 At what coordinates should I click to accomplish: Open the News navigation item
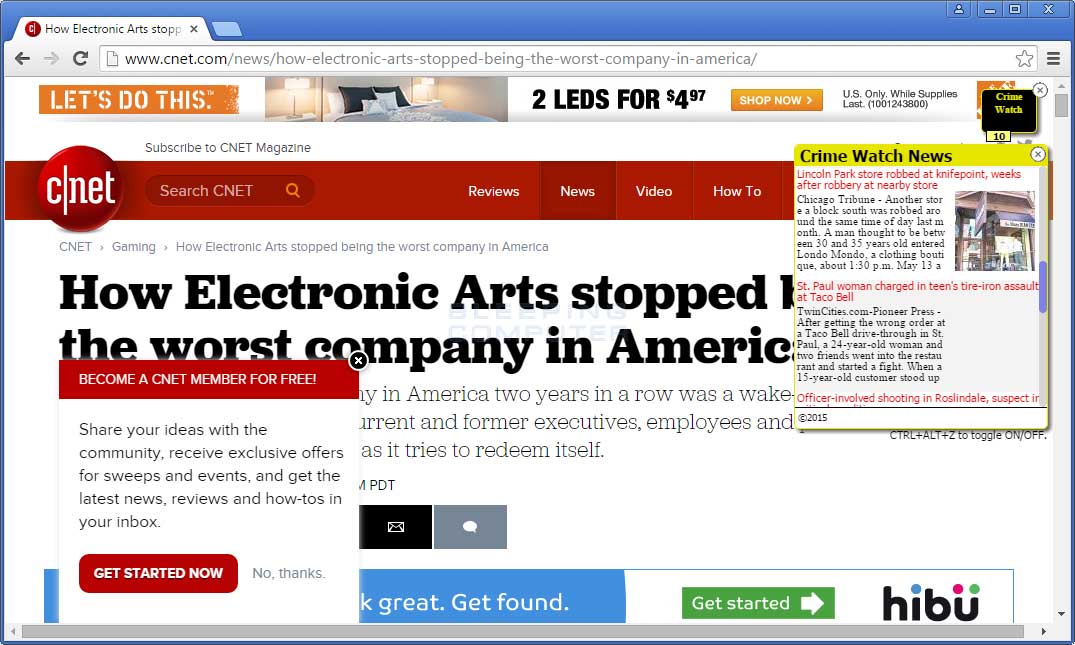[577, 191]
